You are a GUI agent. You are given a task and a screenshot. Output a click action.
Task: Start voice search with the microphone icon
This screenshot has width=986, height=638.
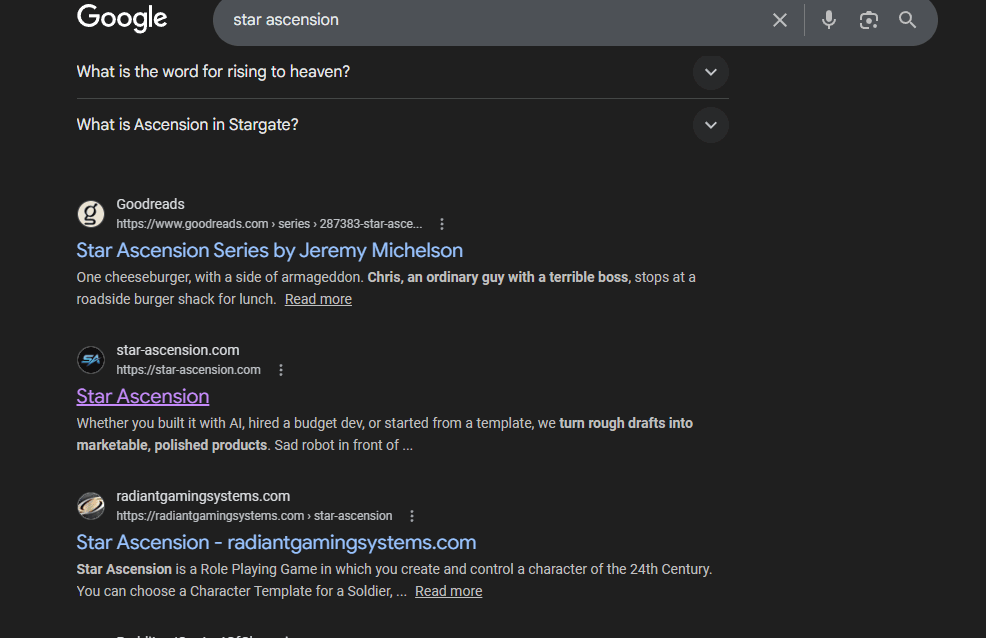[x=829, y=20]
